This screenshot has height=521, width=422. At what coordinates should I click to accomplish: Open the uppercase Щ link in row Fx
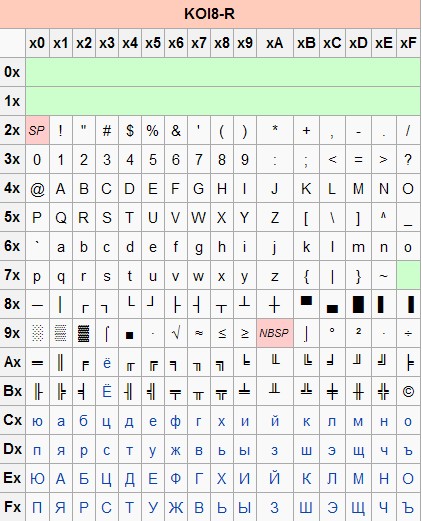tap(358, 508)
